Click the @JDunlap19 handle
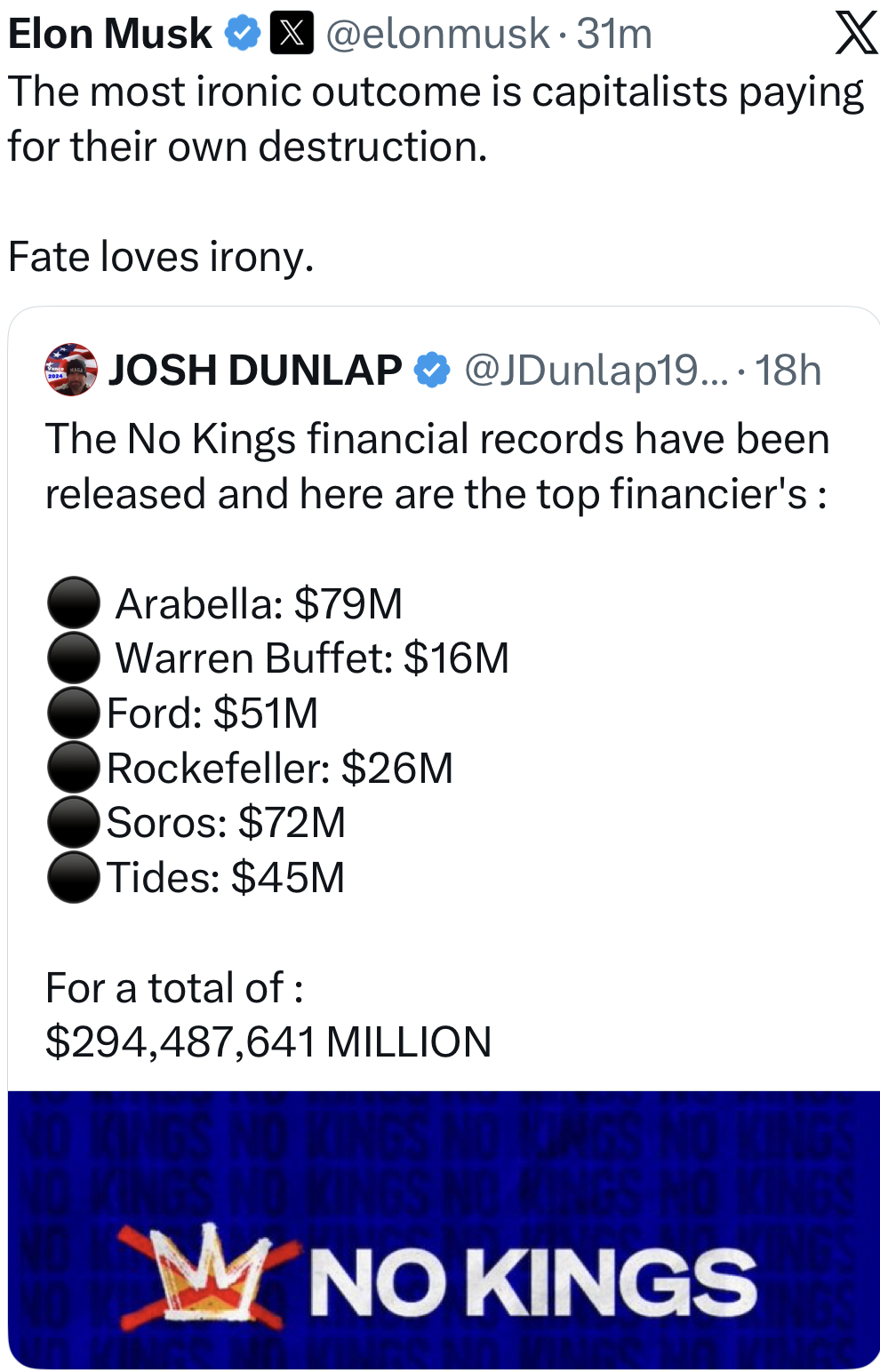Screen dimensions: 880x1372 click(596, 370)
